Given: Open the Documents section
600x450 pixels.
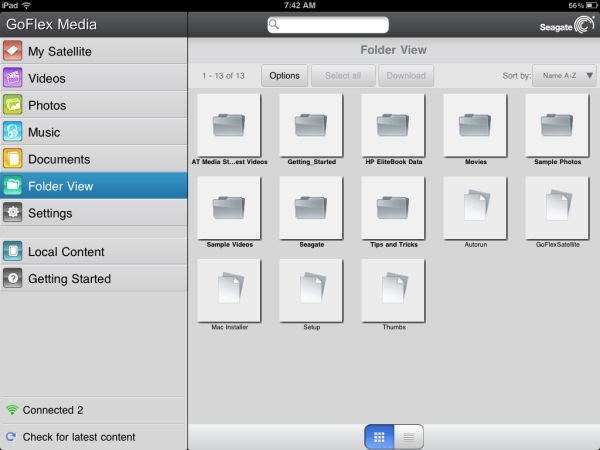Looking at the screenshot, I should (x=94, y=159).
